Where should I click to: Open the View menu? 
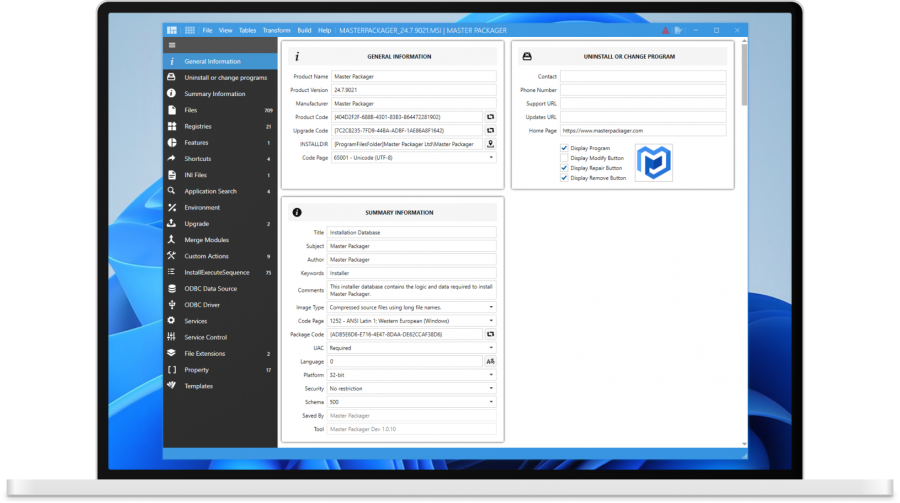[226, 30]
